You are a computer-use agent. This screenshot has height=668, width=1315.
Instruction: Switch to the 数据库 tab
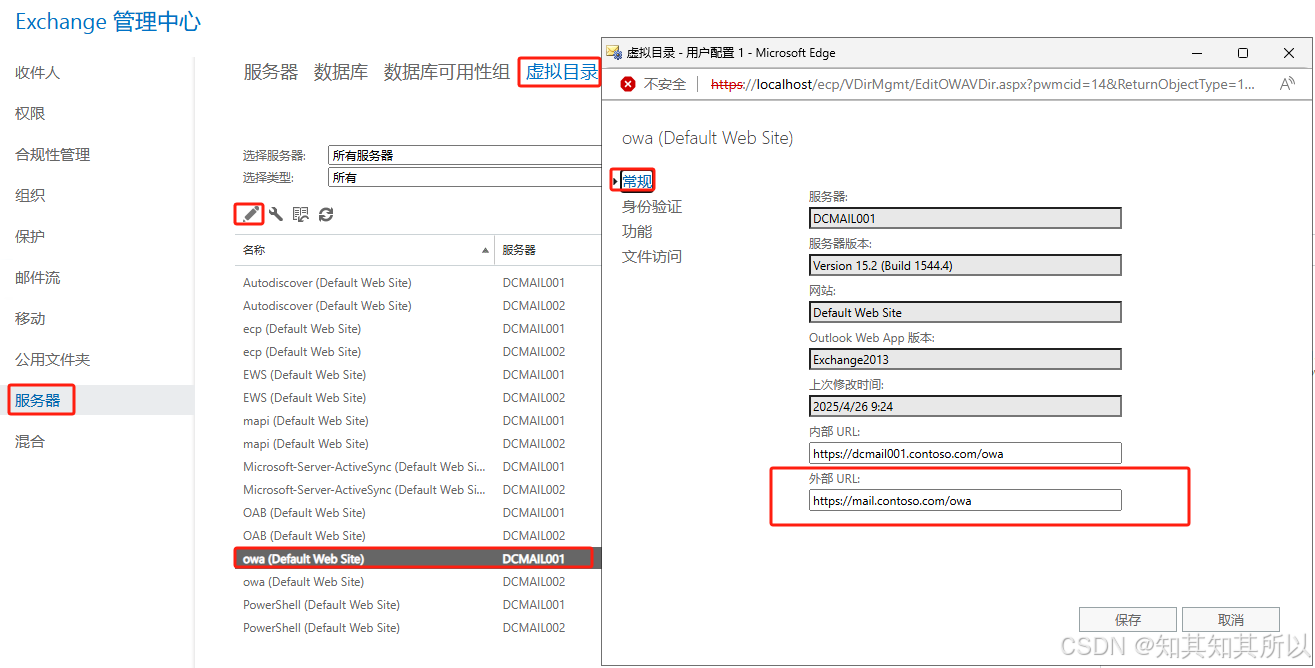341,72
